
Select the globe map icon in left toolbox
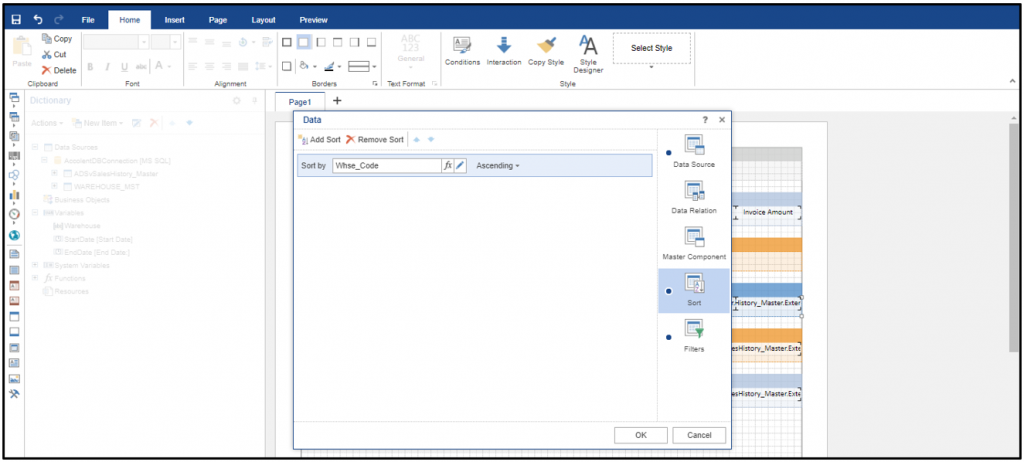click(x=14, y=235)
